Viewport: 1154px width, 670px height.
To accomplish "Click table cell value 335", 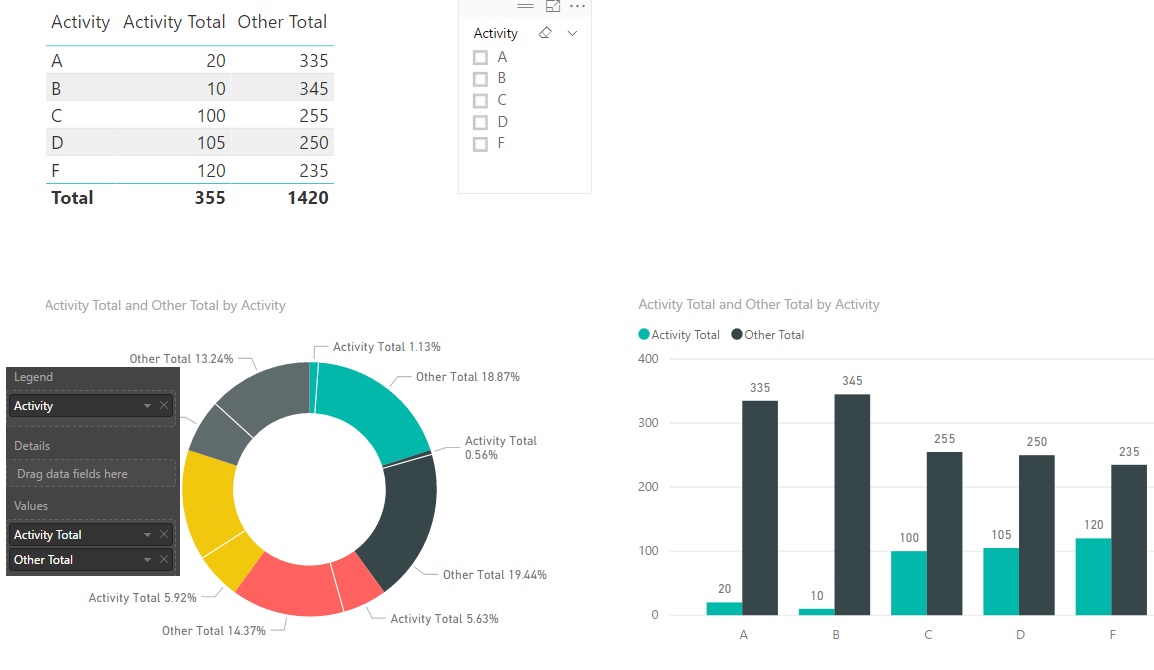I will click(314, 60).
